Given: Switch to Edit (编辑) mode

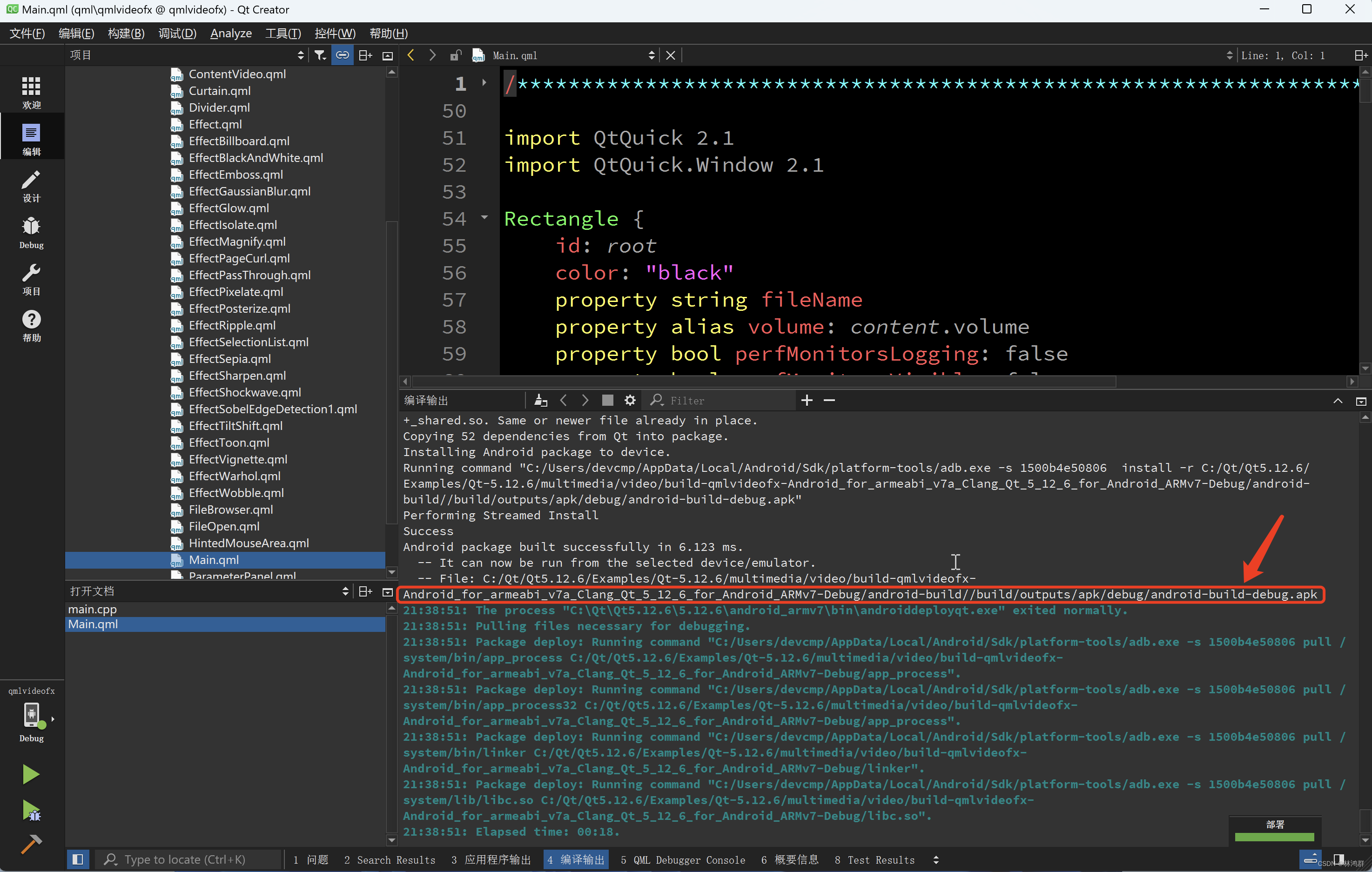Looking at the screenshot, I should click(31, 140).
